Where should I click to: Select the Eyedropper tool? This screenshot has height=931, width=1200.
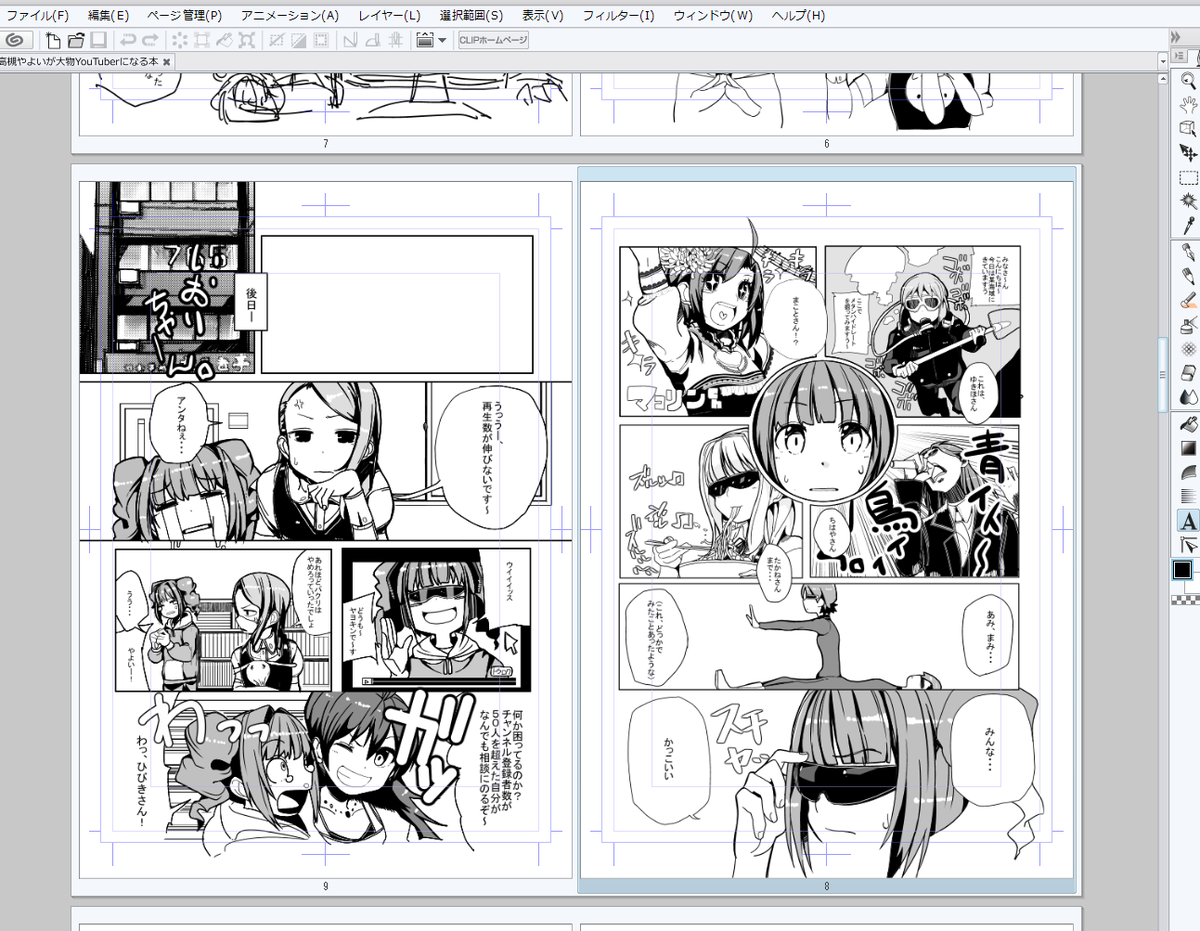(x=1188, y=226)
